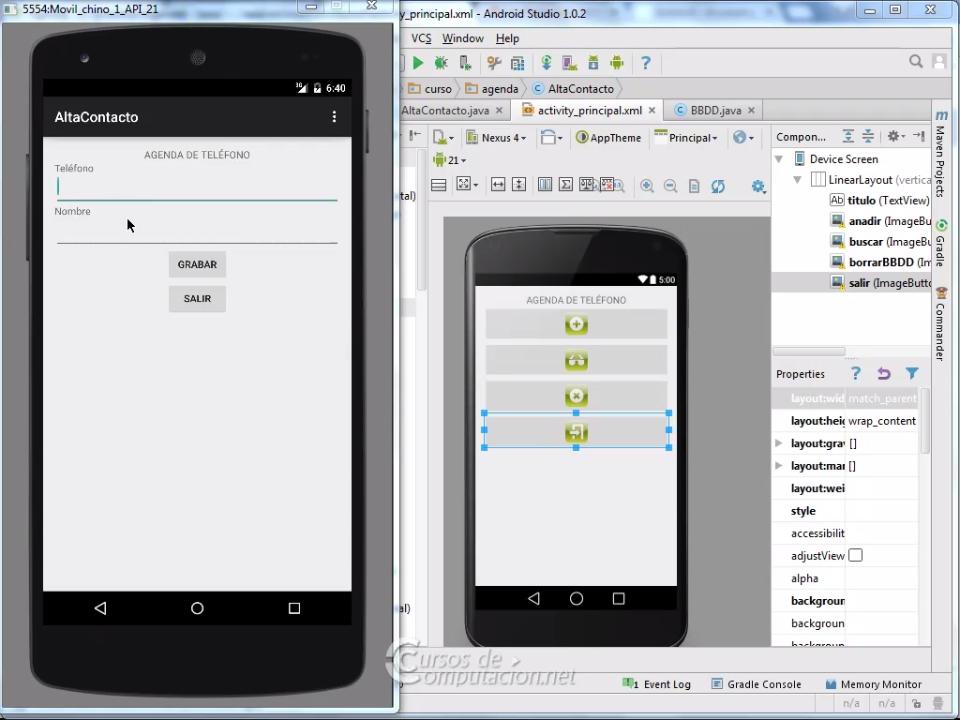Open locale globe dropdown

pyautogui.click(x=743, y=138)
